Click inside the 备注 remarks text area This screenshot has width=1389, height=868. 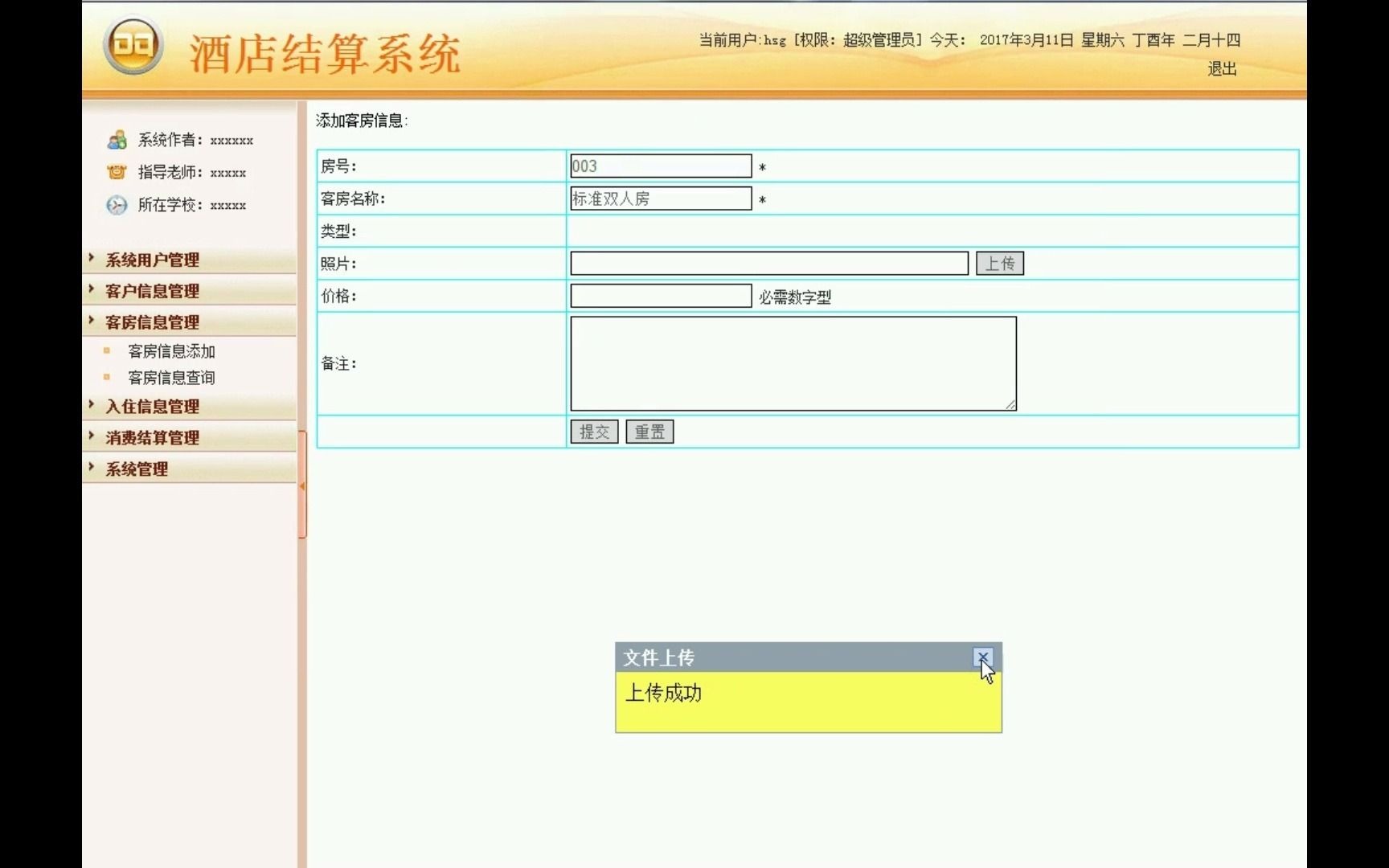click(792, 362)
